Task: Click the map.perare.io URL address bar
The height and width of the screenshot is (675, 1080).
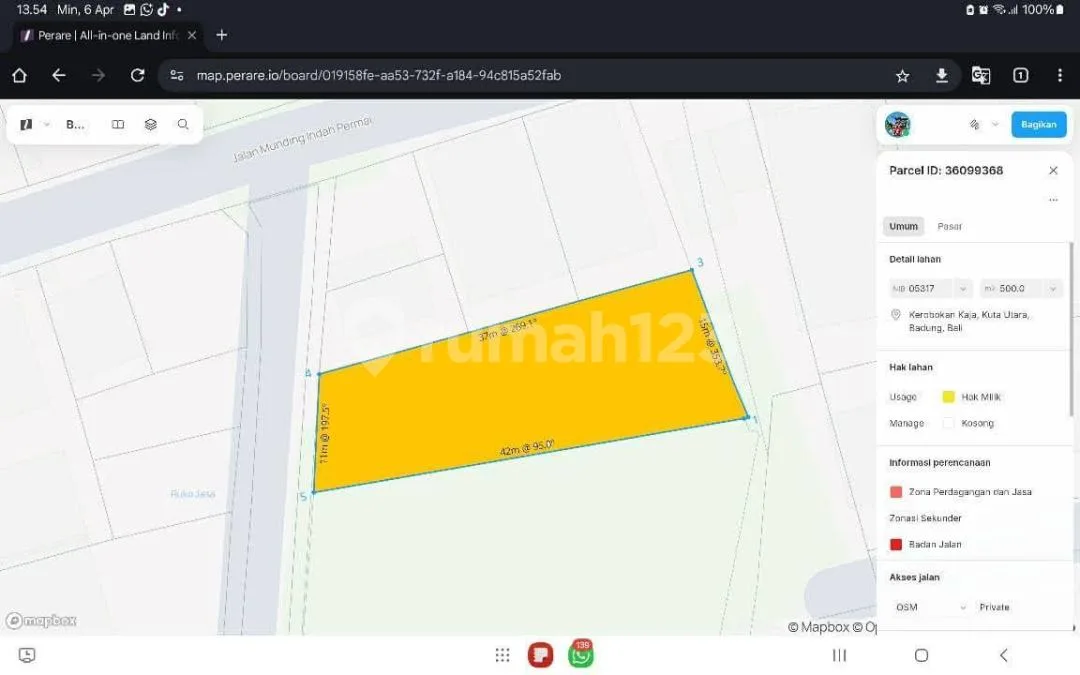Action: [x=379, y=76]
